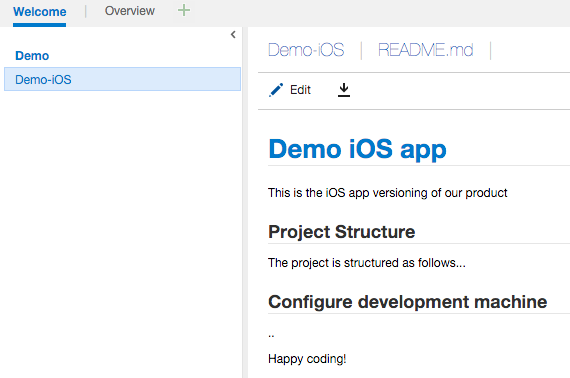Click the Configure development machine heading
This screenshot has width=570, height=378.
coord(408,302)
